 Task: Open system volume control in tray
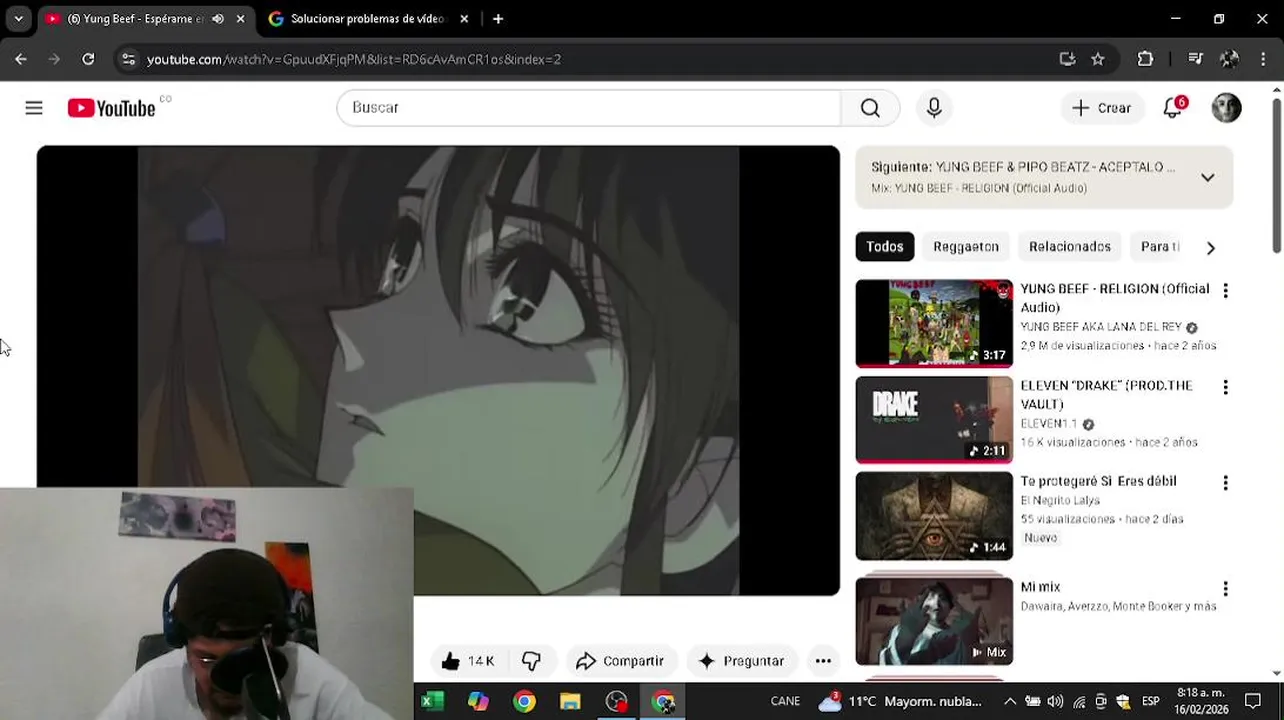[x=1055, y=702]
